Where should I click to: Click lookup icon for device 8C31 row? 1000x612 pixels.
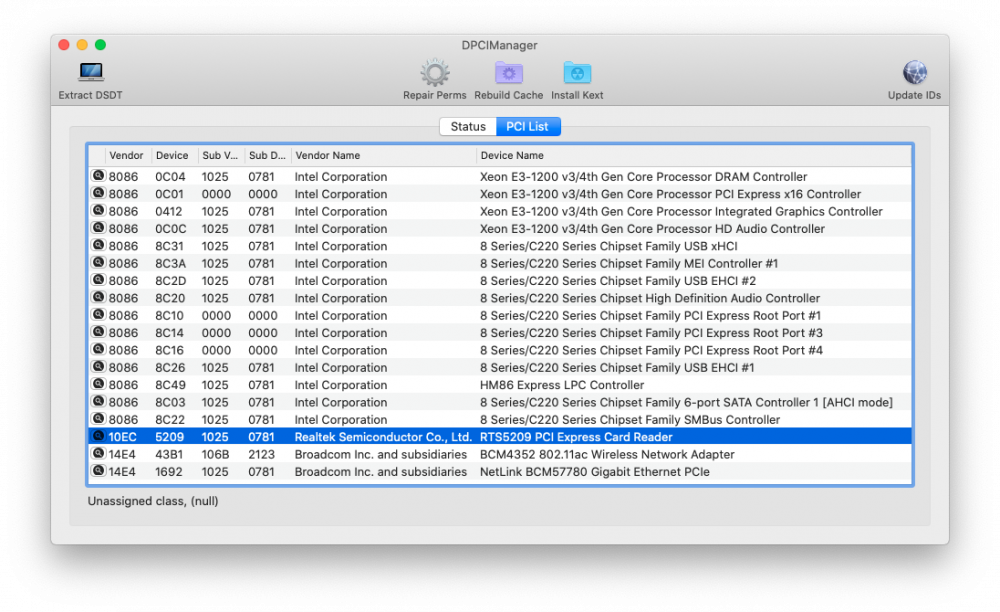tap(98, 245)
